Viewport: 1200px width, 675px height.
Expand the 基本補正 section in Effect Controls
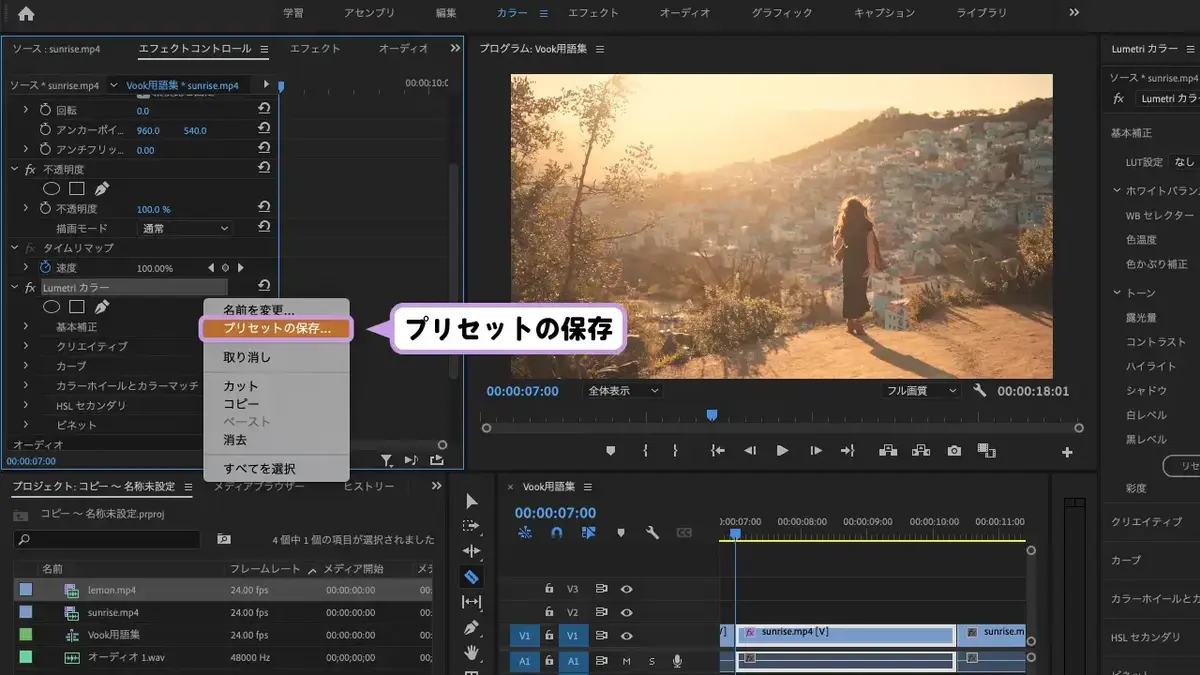coord(26,326)
